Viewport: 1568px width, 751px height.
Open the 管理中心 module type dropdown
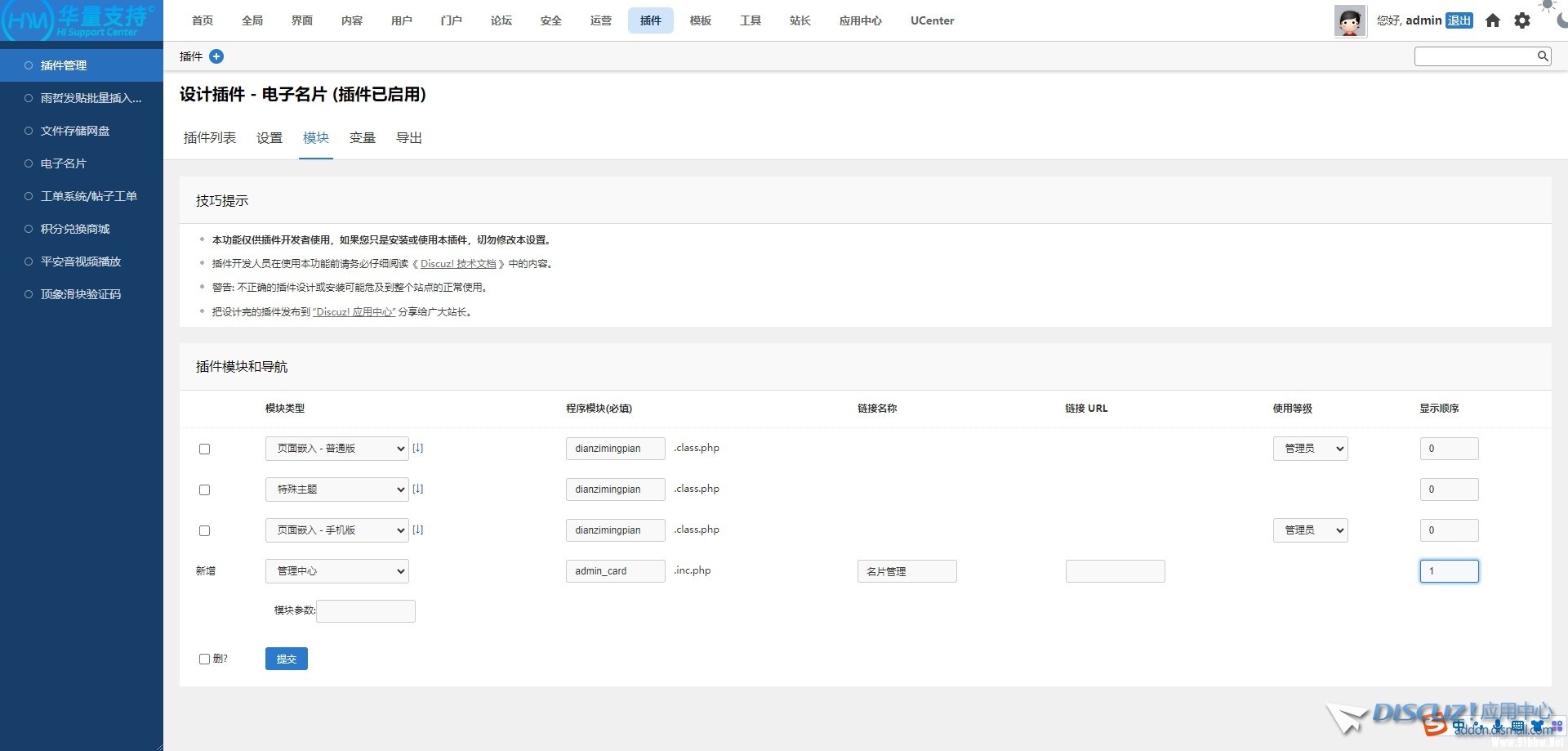click(x=336, y=571)
